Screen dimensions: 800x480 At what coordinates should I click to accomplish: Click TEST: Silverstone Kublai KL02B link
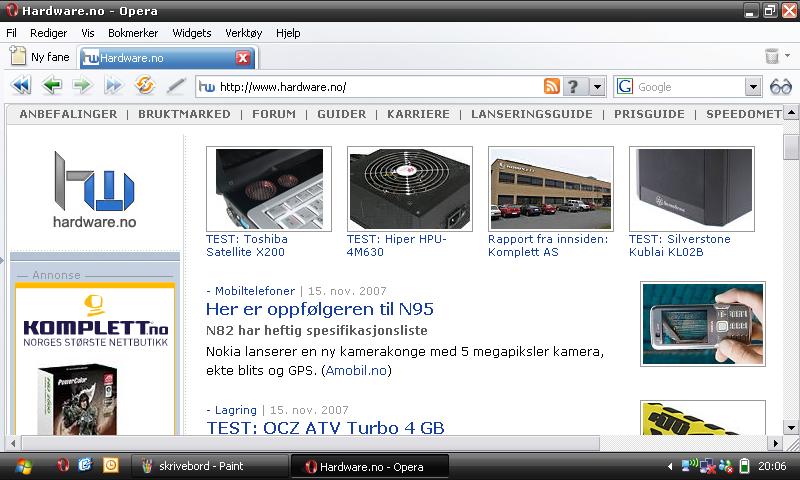[680, 245]
